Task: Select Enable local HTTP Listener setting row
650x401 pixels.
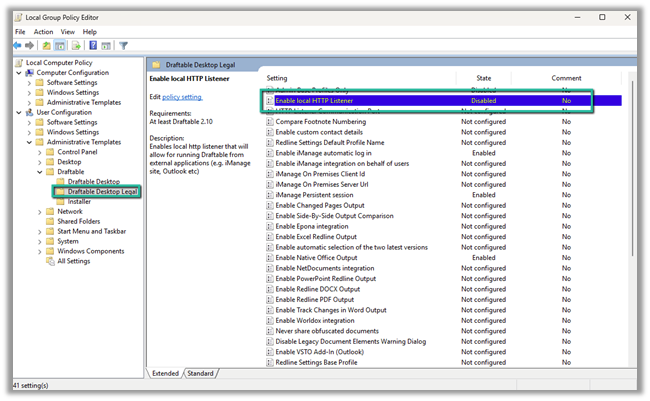Action: (444, 100)
